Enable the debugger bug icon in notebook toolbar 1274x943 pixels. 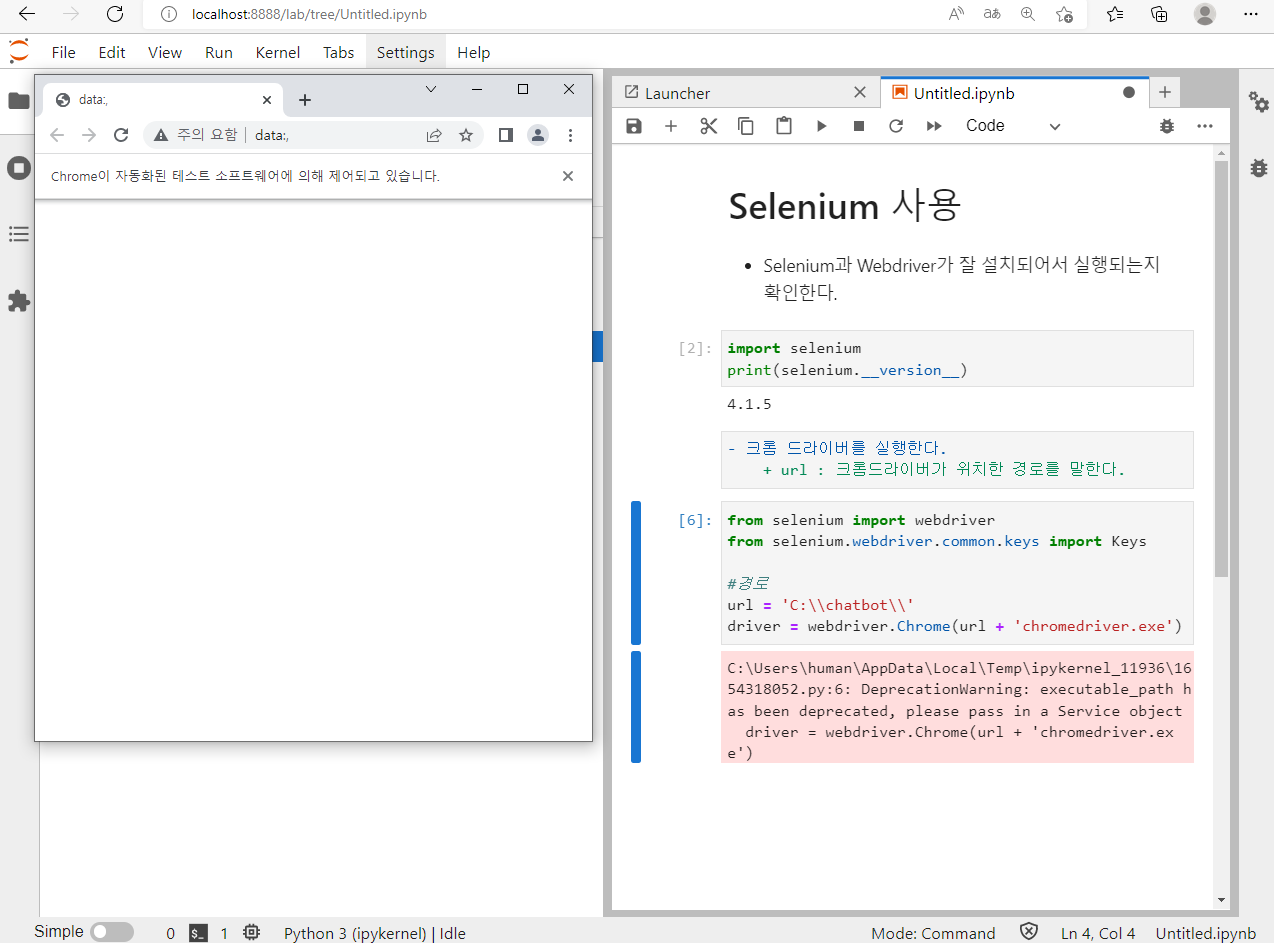1167,126
